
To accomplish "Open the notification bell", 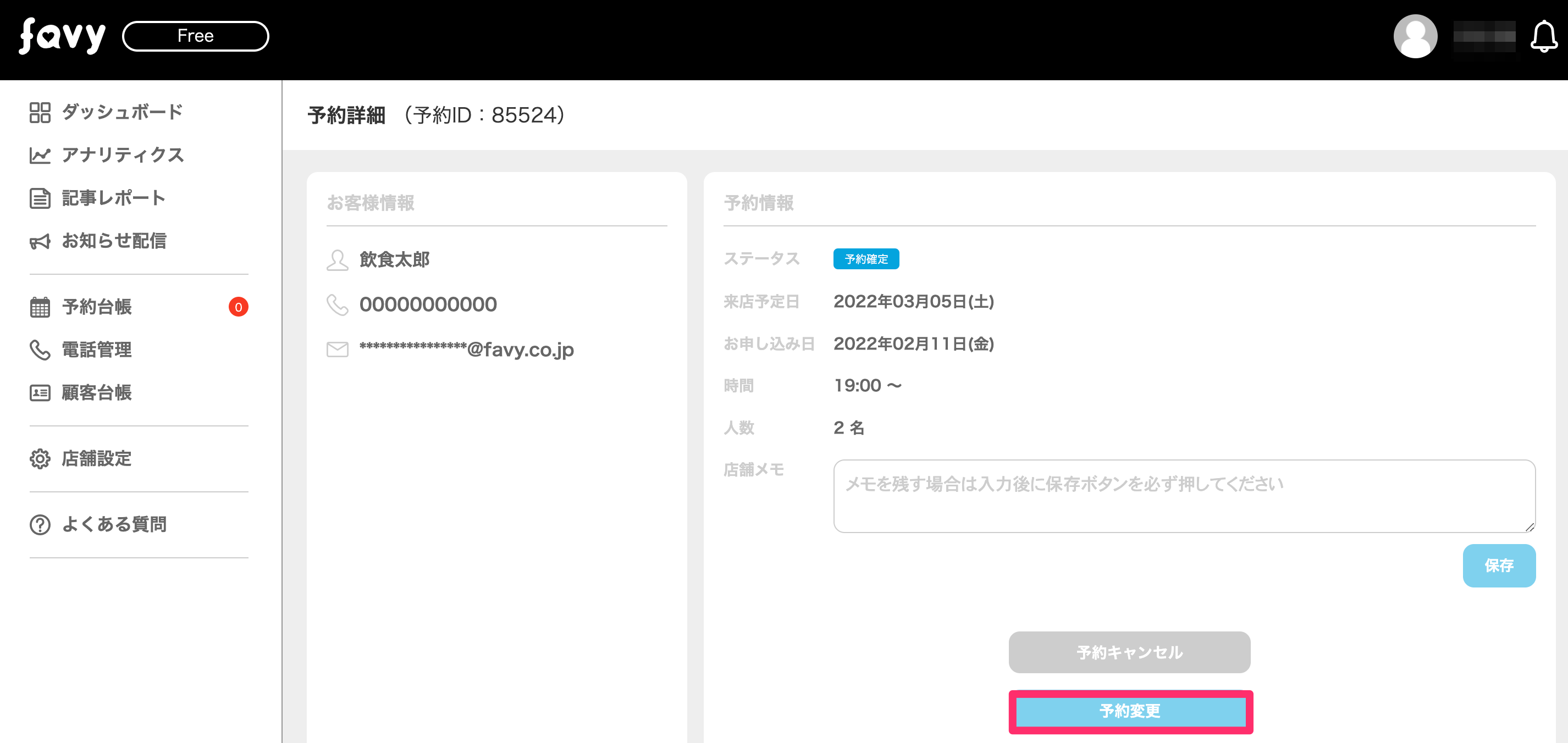I will pos(1543,36).
